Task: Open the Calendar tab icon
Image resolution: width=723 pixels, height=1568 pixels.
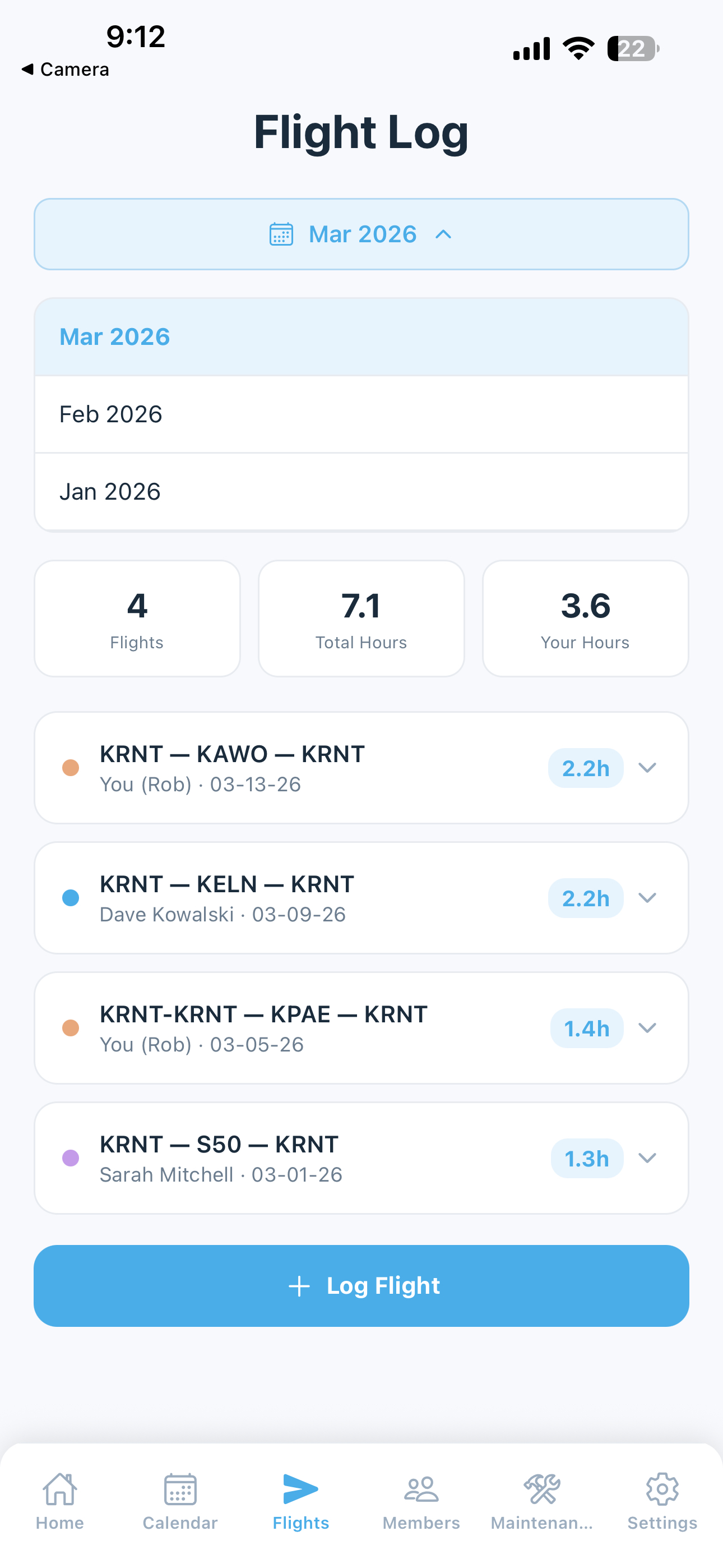Action: coord(180,1489)
